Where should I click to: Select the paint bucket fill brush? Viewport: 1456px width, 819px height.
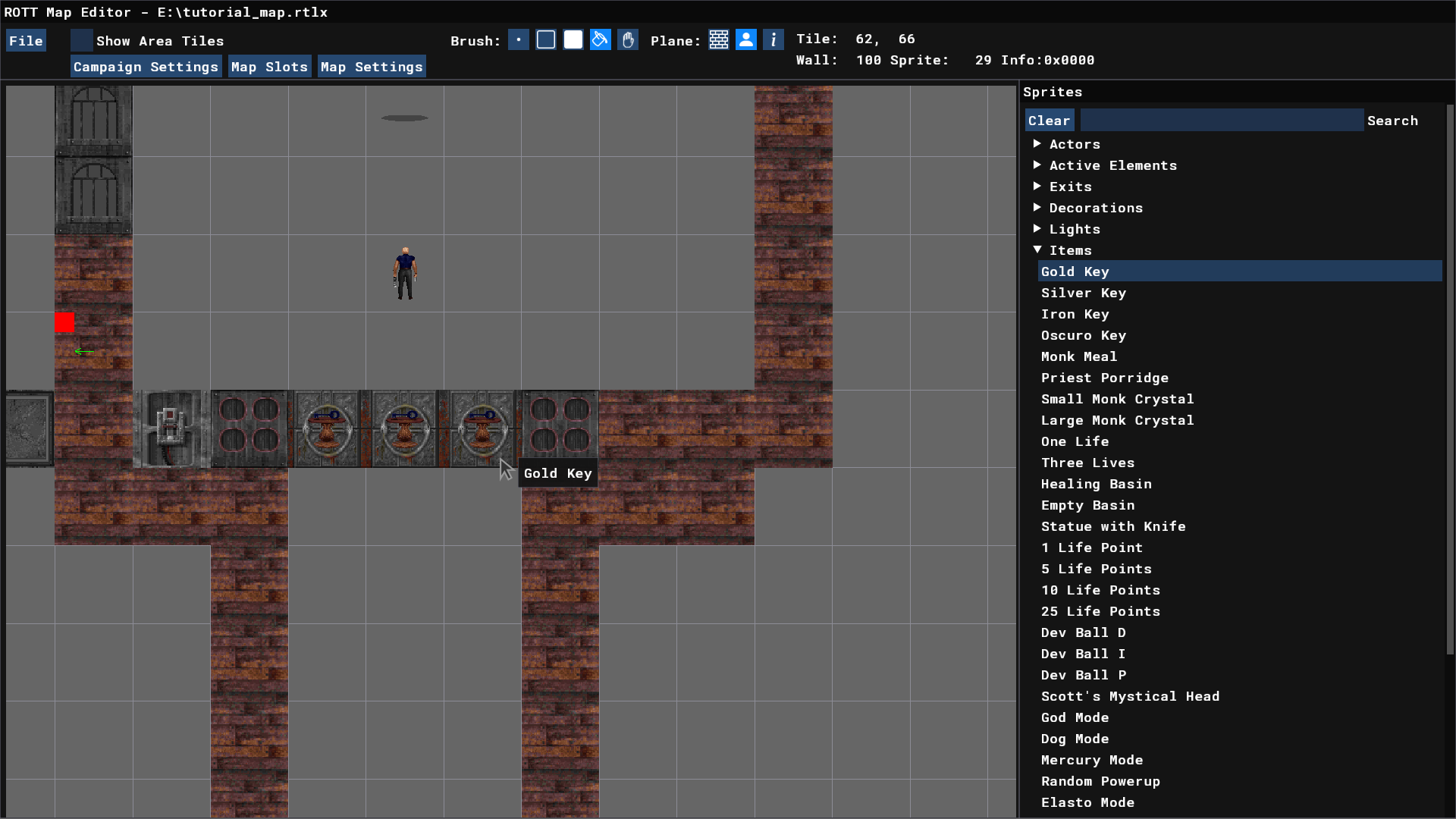point(601,40)
